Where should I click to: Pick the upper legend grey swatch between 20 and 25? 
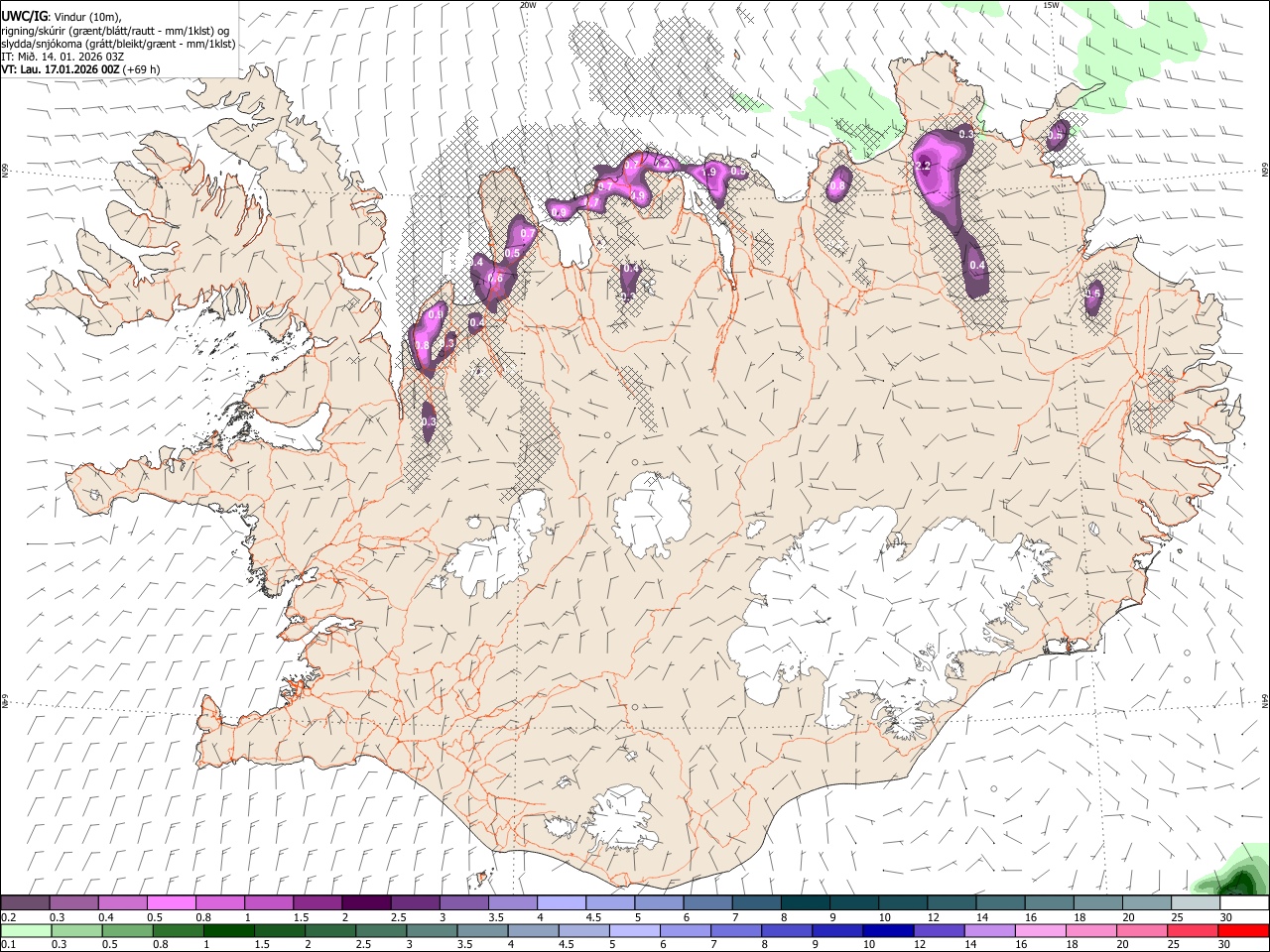[x=1145, y=903]
